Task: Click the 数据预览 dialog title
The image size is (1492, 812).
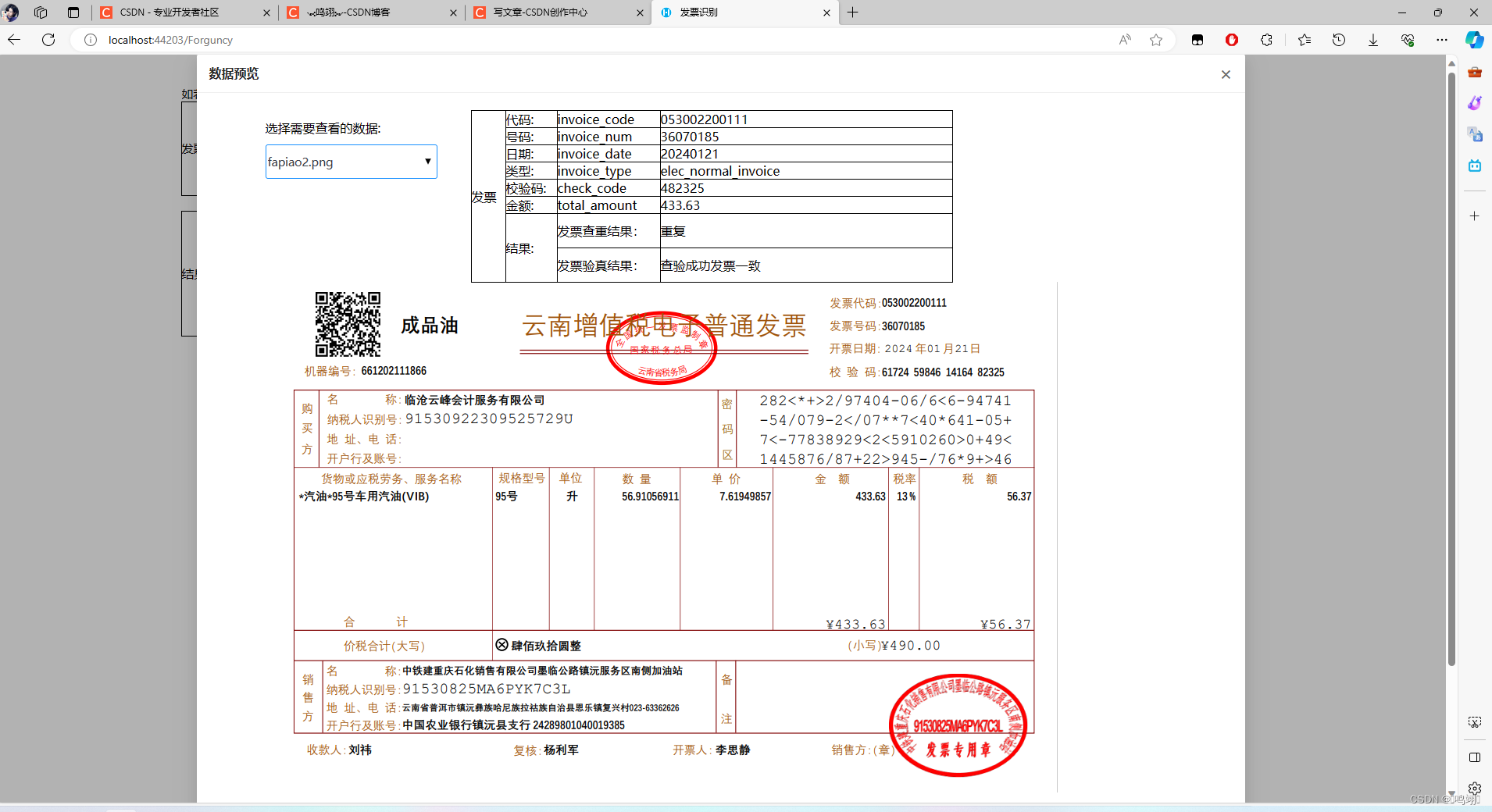Action: 234,73
